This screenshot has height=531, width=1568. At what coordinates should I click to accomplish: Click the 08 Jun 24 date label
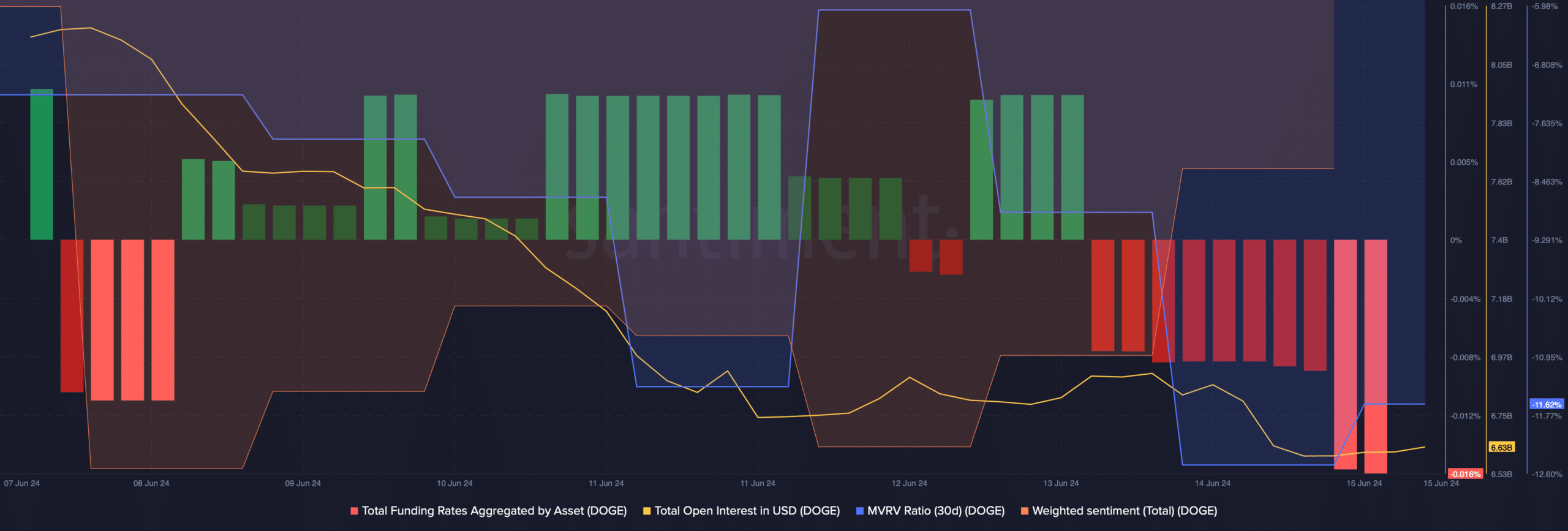pyautogui.click(x=151, y=483)
